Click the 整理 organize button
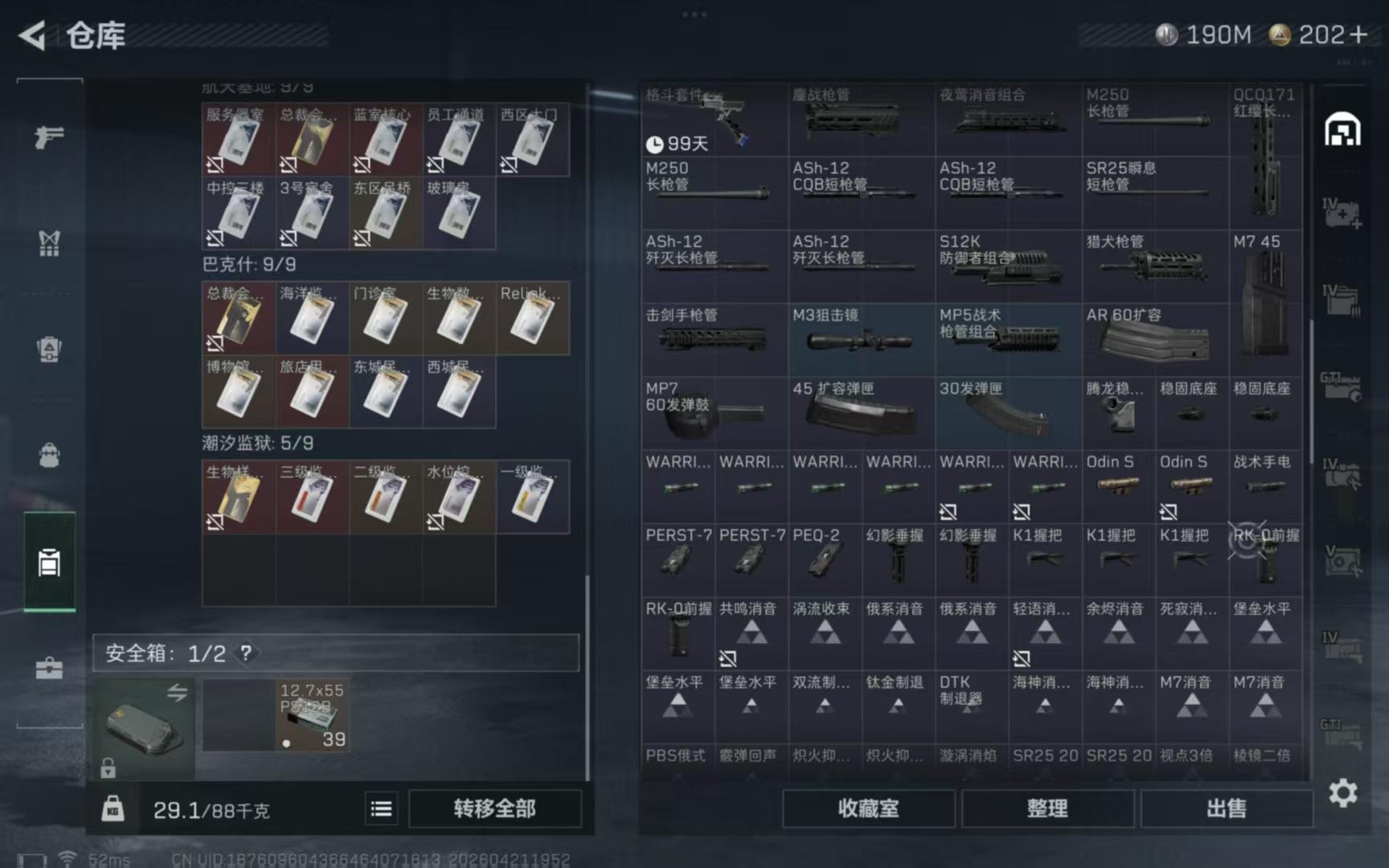The height and width of the screenshot is (868, 1389). [x=1047, y=809]
